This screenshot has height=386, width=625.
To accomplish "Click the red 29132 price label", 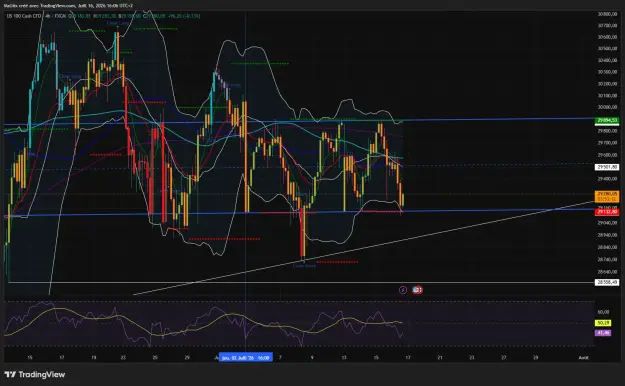I will coord(607,212).
